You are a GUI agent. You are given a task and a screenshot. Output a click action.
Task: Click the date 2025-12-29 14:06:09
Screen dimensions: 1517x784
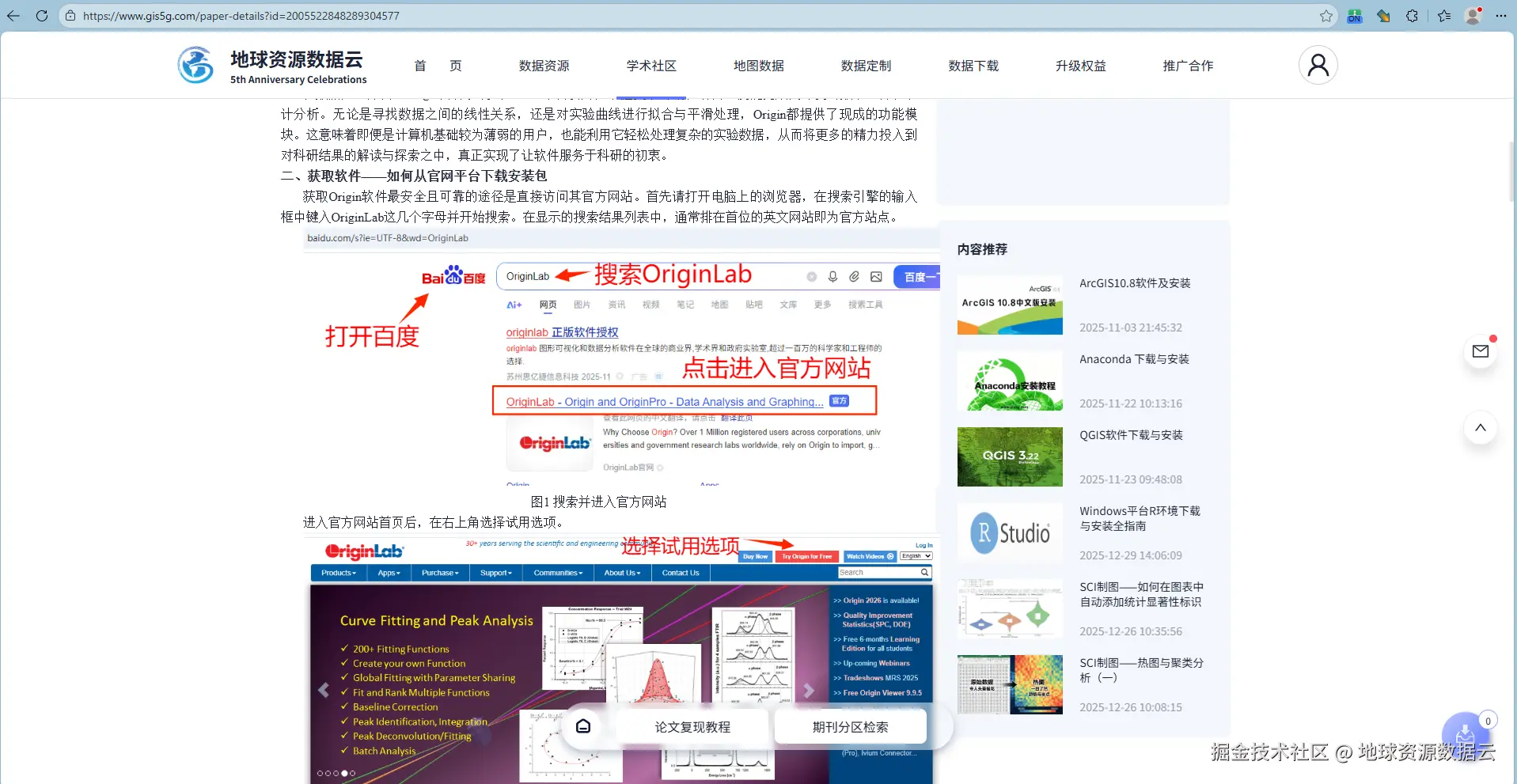coord(1131,555)
